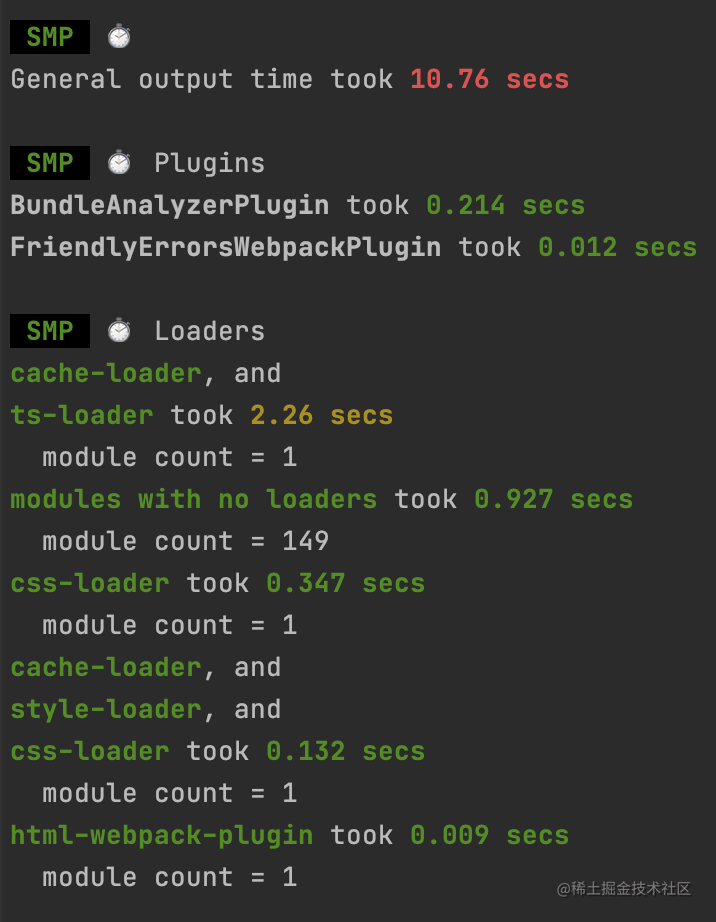
Task: Click the modules with no loaders text
Action: point(193,499)
